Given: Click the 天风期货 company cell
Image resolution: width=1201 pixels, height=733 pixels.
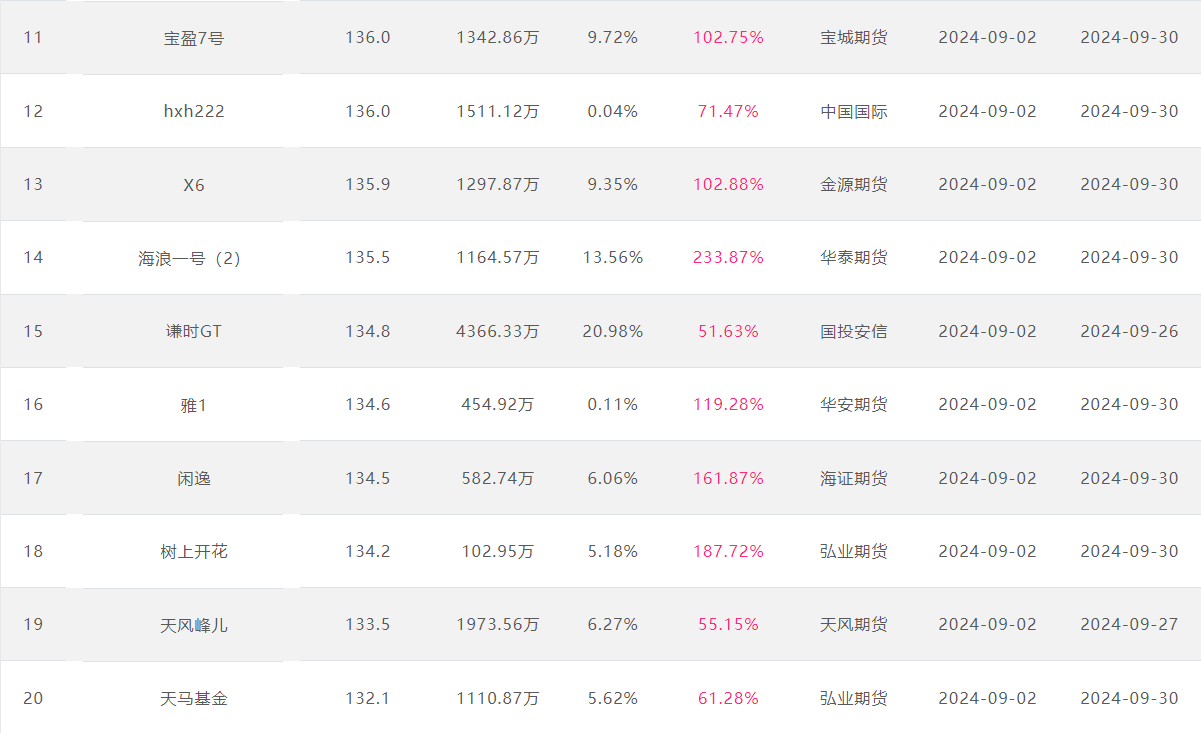Looking at the screenshot, I should tap(854, 625).
